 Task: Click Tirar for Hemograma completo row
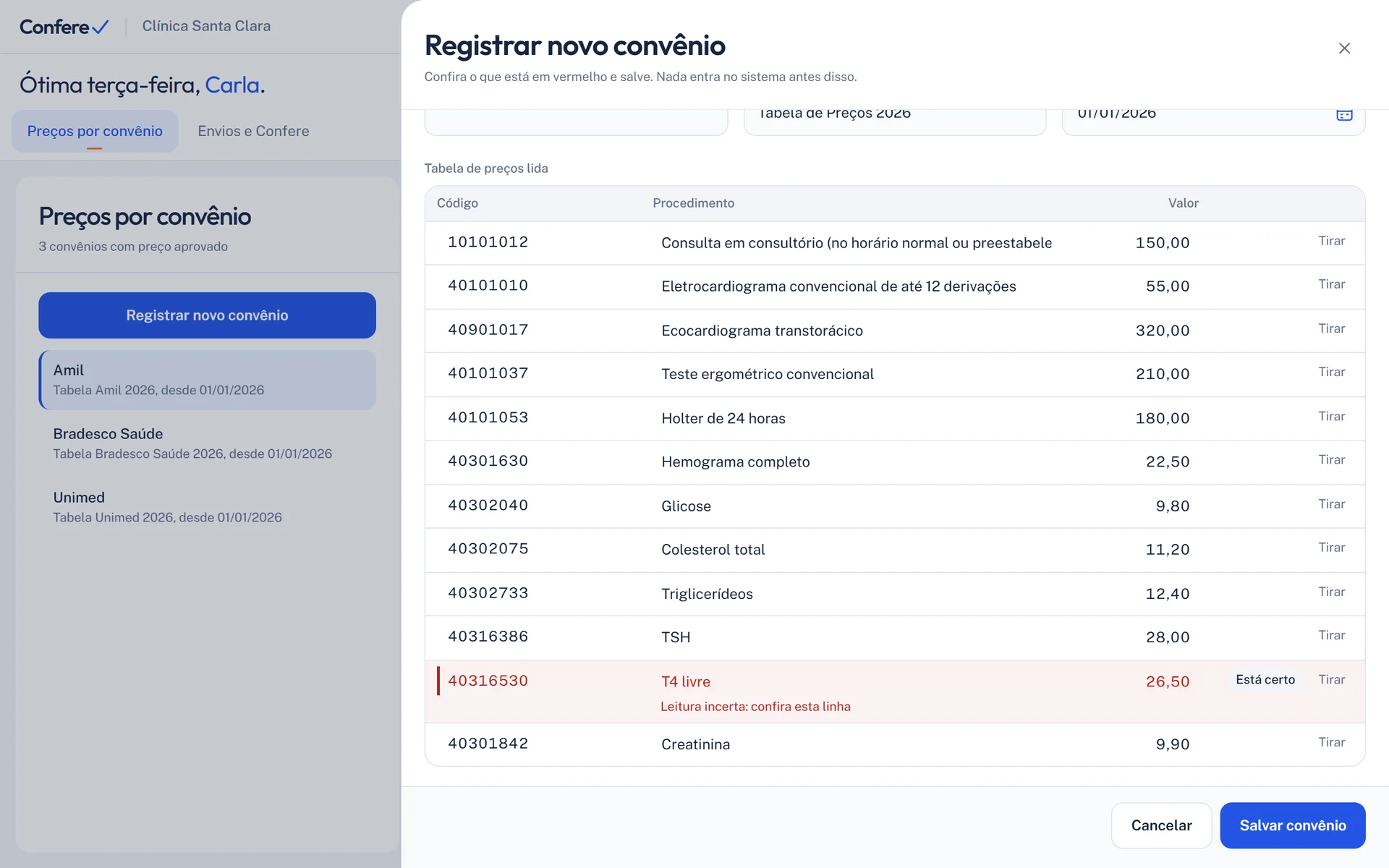1331,460
